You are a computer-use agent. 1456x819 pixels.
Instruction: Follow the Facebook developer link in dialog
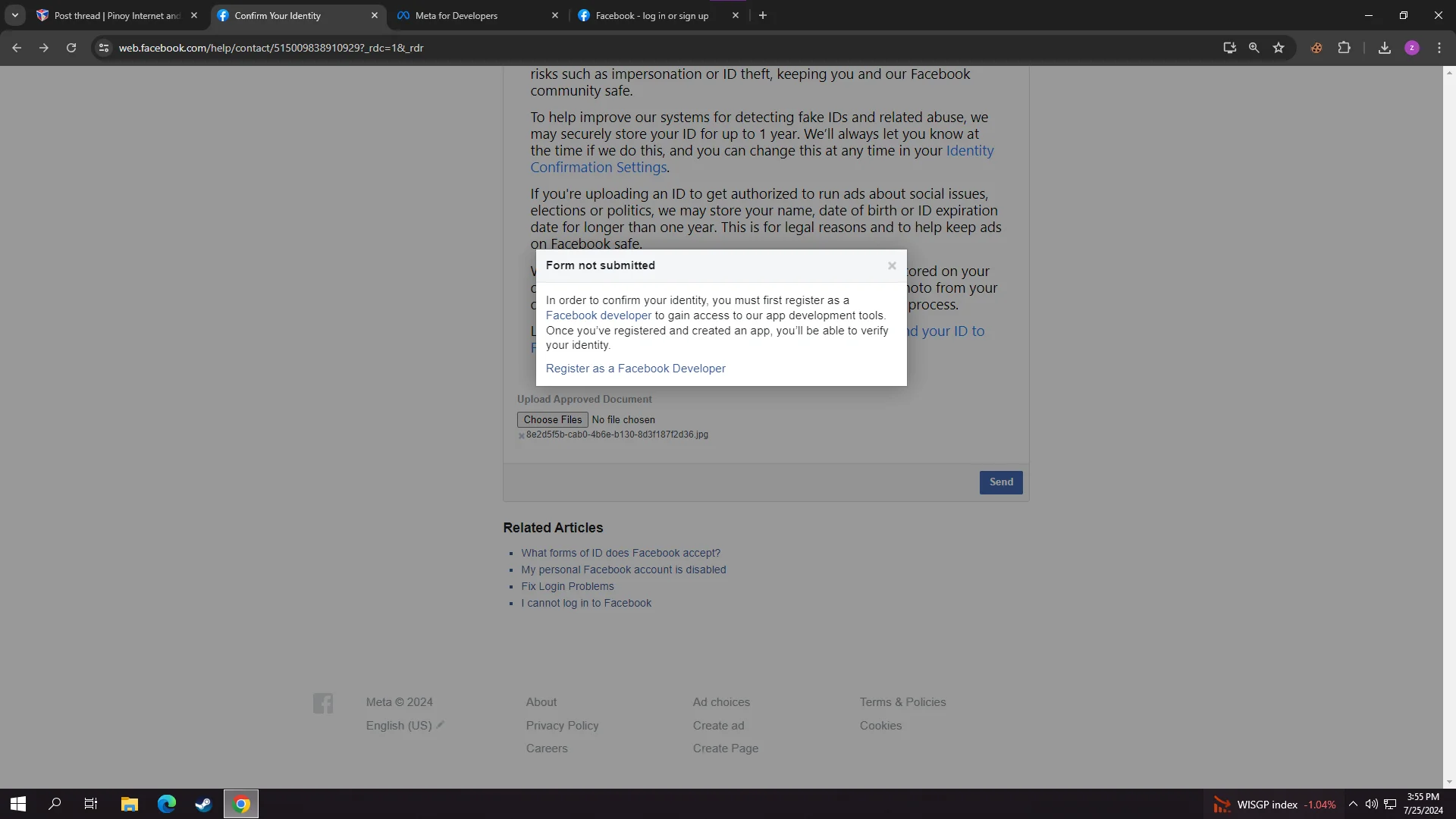coord(598,315)
